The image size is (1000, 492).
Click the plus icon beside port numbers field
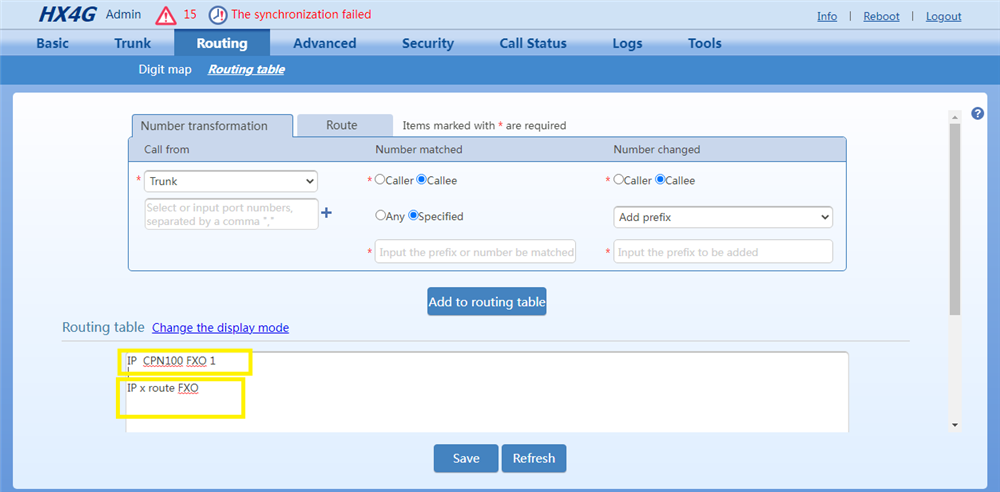tap(326, 213)
